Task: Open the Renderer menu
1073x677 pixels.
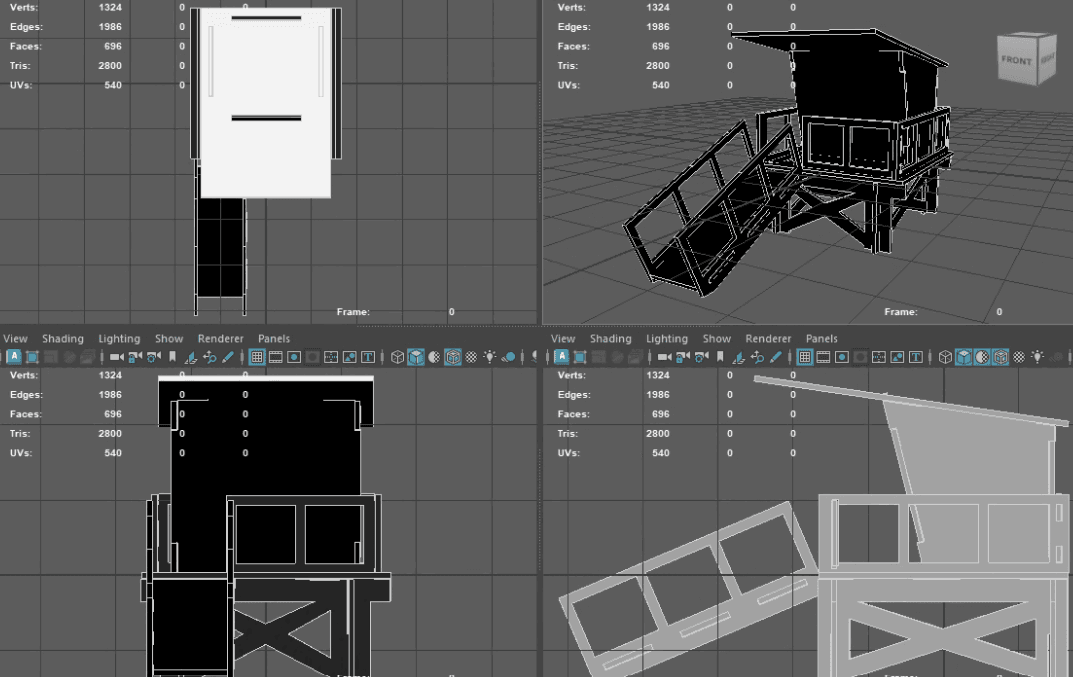Action: [220, 338]
